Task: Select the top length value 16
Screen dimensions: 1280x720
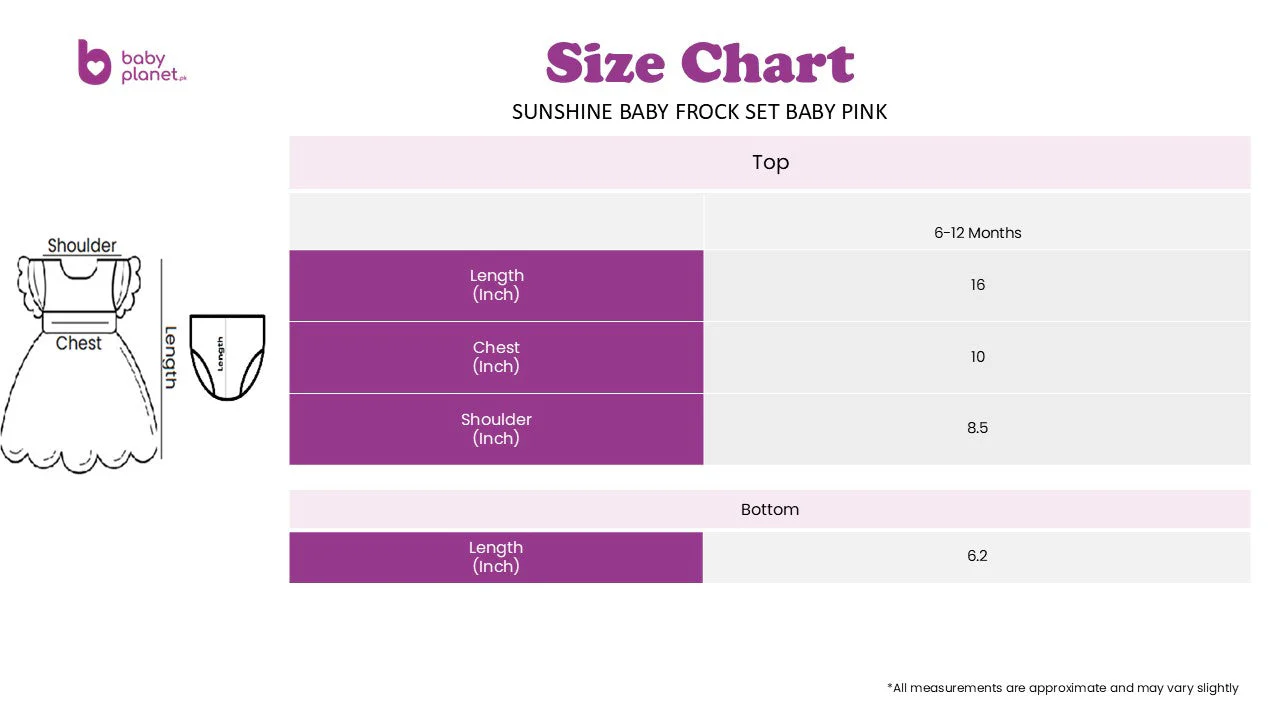Action: pos(978,285)
